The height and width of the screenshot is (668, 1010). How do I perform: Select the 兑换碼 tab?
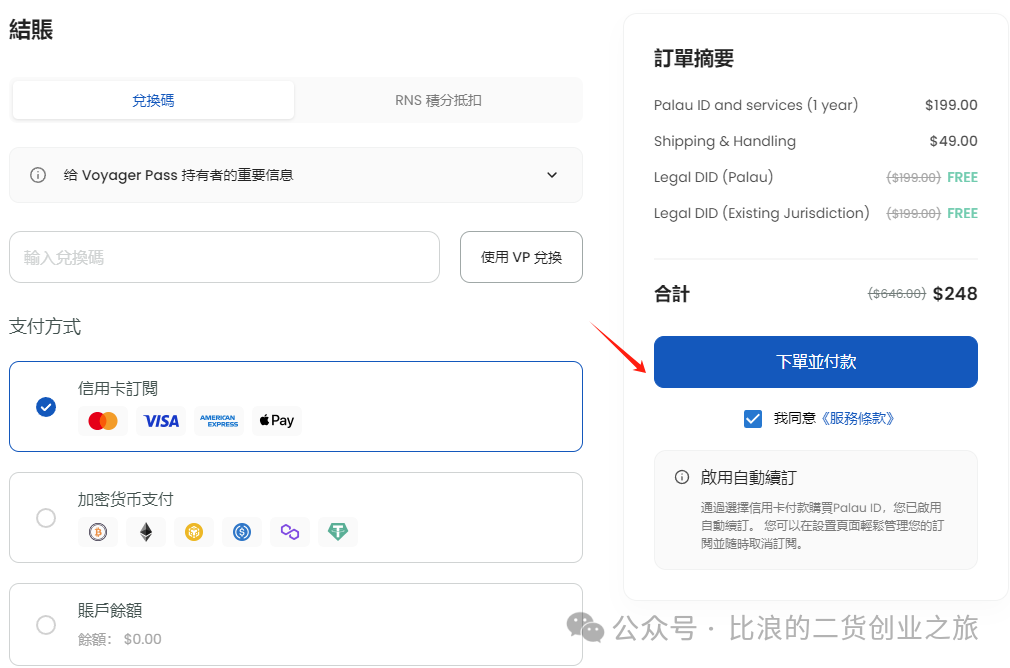(152, 100)
